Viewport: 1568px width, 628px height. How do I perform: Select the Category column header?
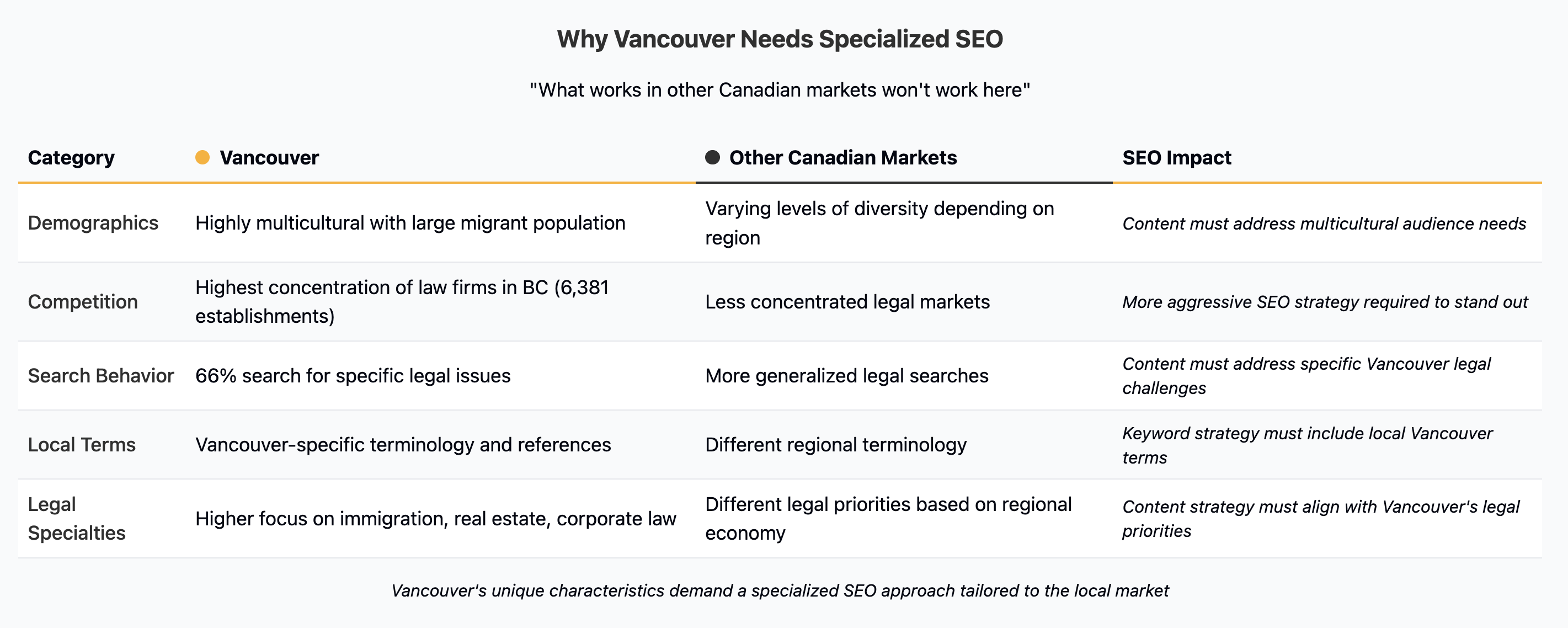click(x=71, y=158)
